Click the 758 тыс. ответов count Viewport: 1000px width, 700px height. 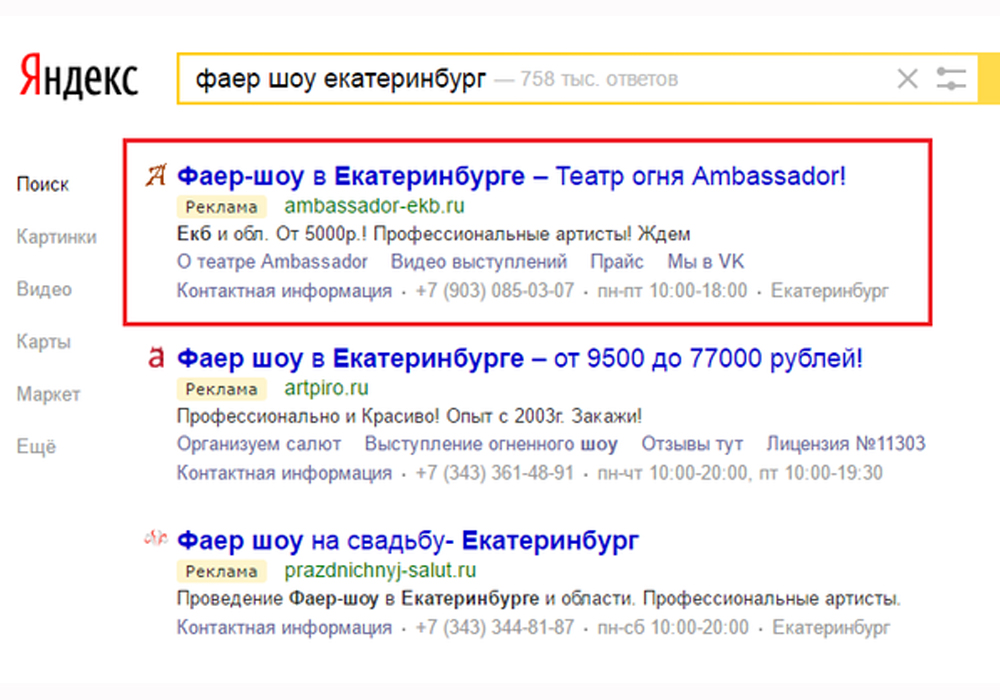coord(599,79)
